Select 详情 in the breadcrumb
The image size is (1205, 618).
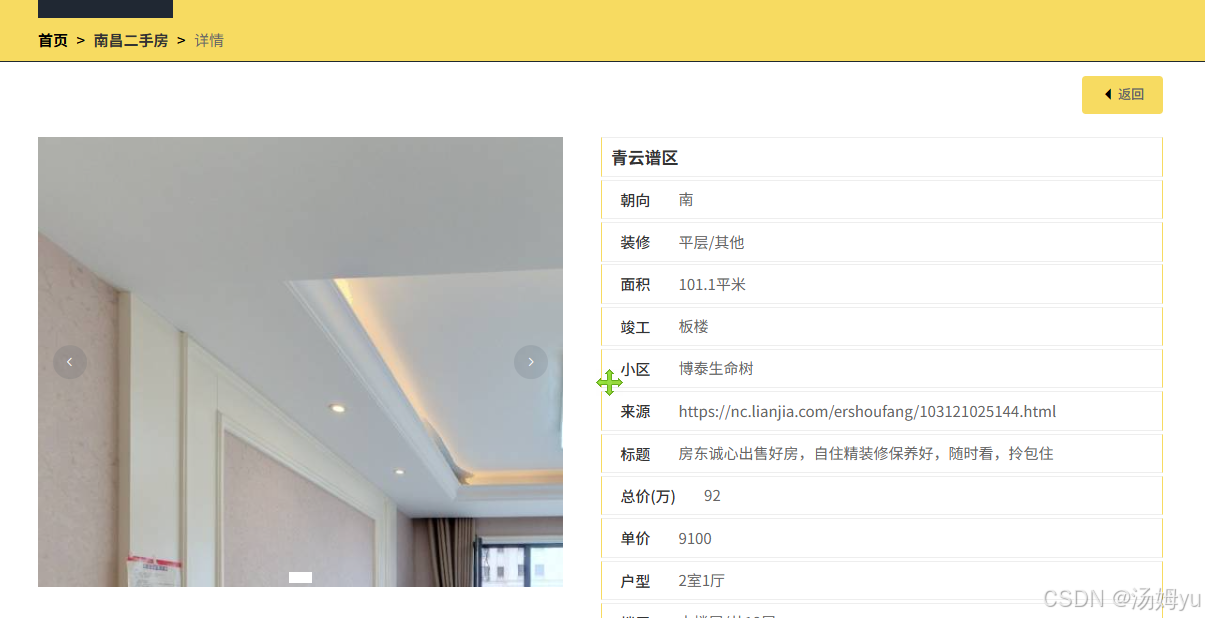click(x=209, y=41)
